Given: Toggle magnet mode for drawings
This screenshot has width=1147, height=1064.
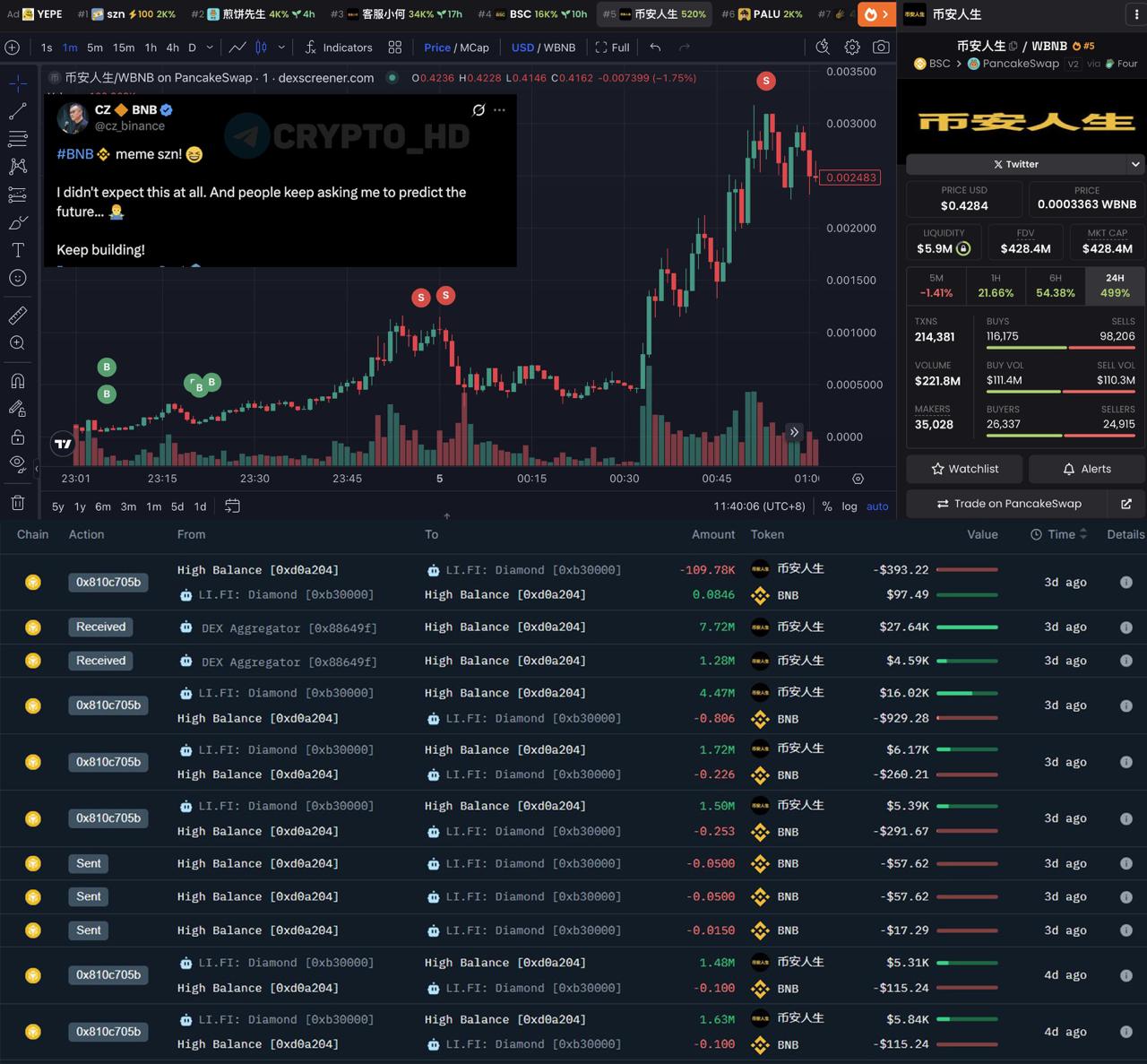Looking at the screenshot, I should 18,381.
